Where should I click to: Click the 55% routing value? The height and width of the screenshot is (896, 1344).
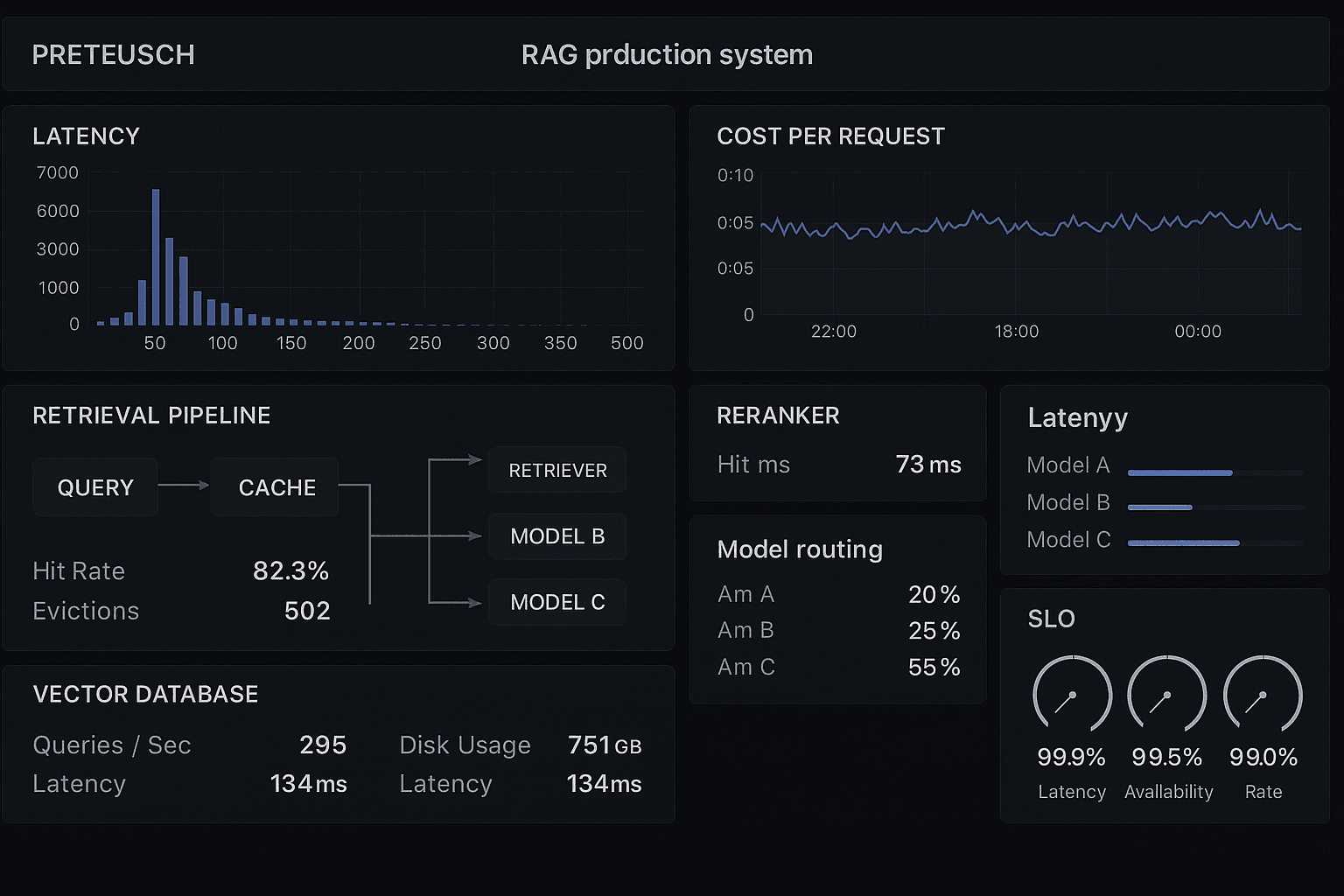pos(934,668)
